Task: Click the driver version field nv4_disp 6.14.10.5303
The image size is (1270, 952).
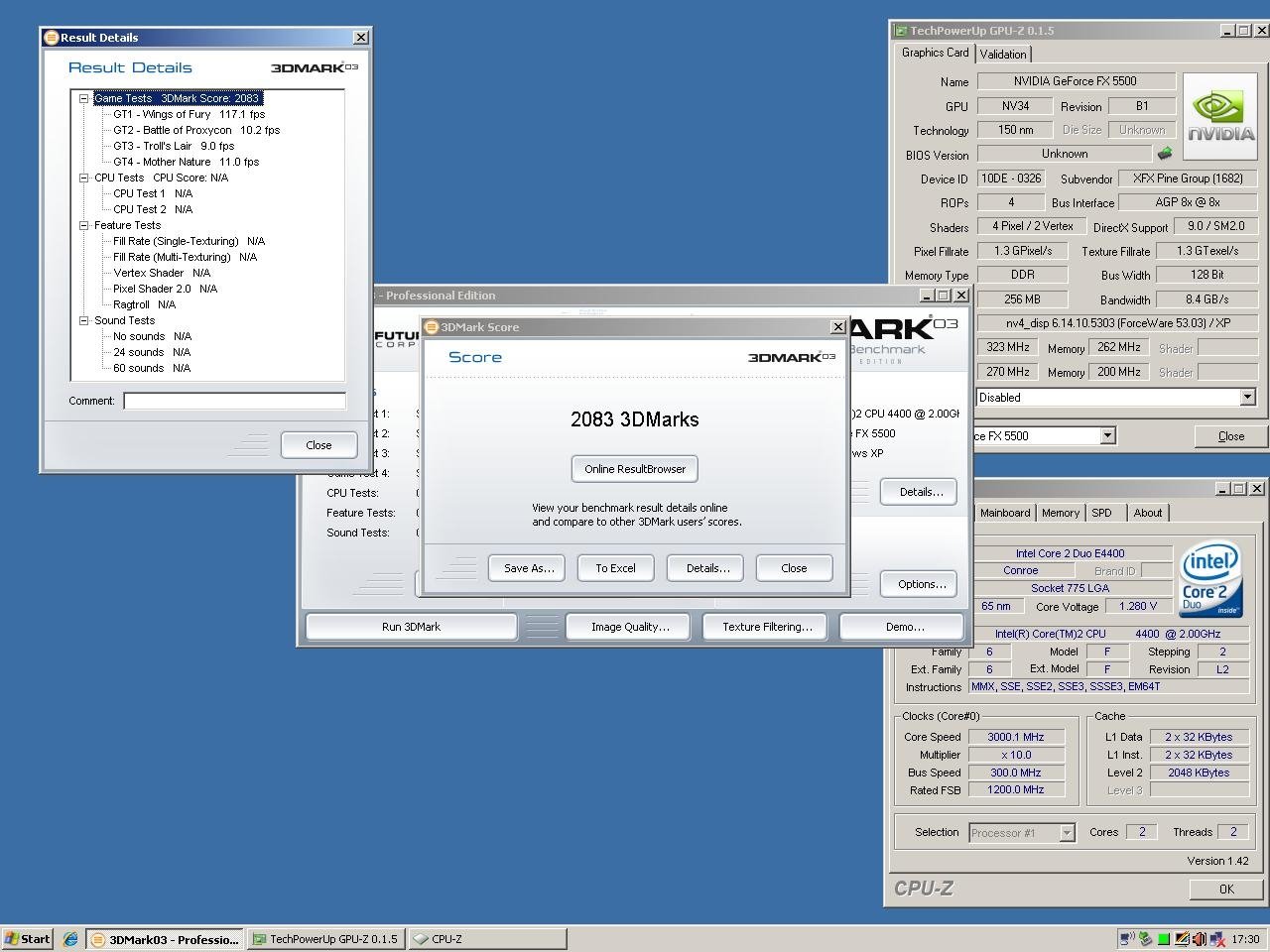Action: (x=1117, y=323)
